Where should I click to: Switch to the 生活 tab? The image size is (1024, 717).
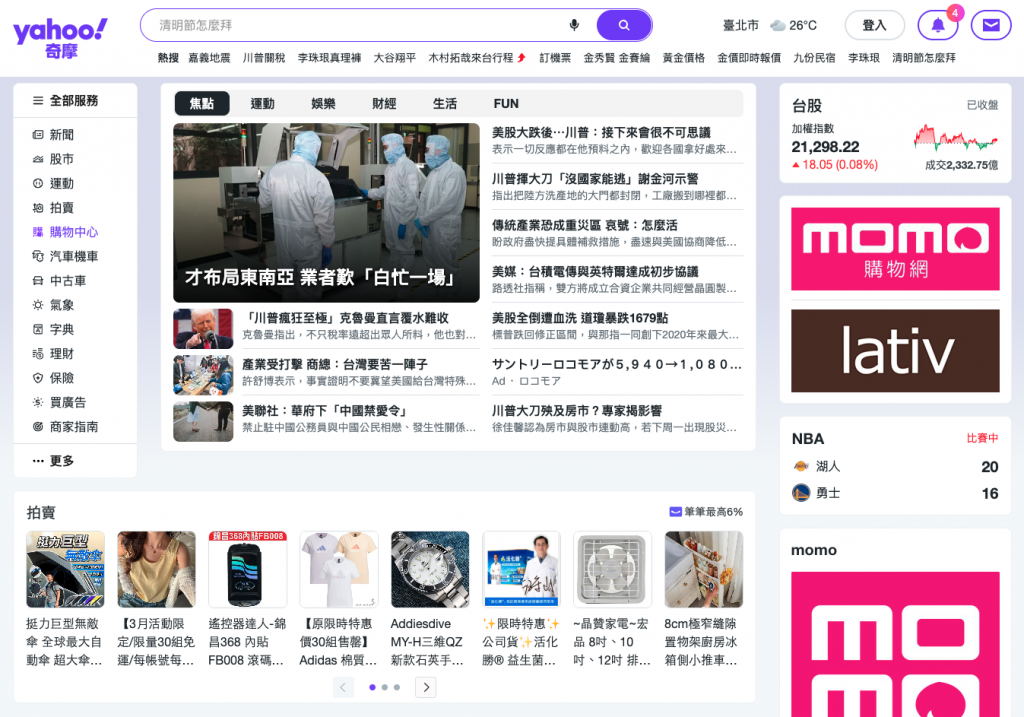pos(445,103)
